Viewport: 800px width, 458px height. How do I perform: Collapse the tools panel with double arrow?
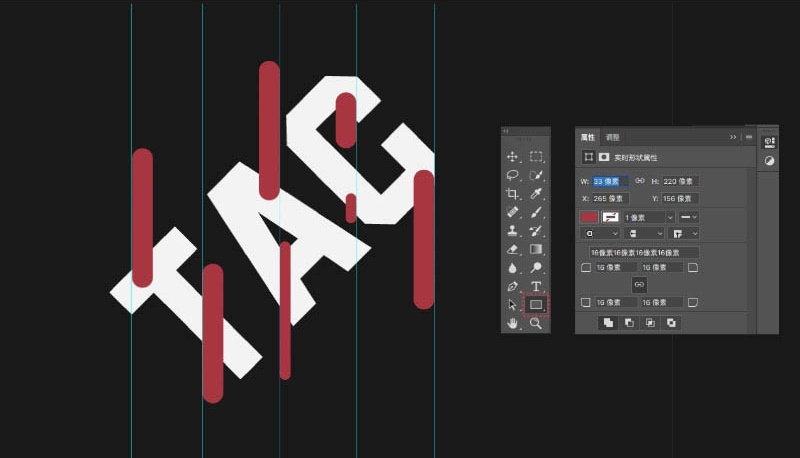506,131
